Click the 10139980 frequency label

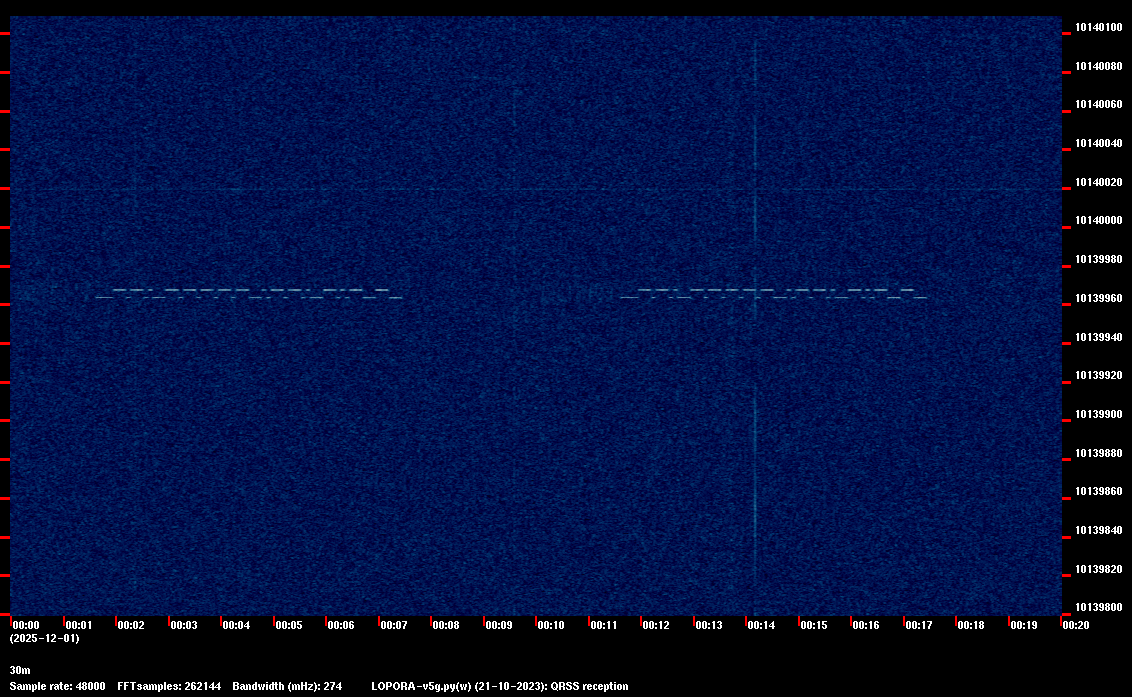coord(1099,259)
